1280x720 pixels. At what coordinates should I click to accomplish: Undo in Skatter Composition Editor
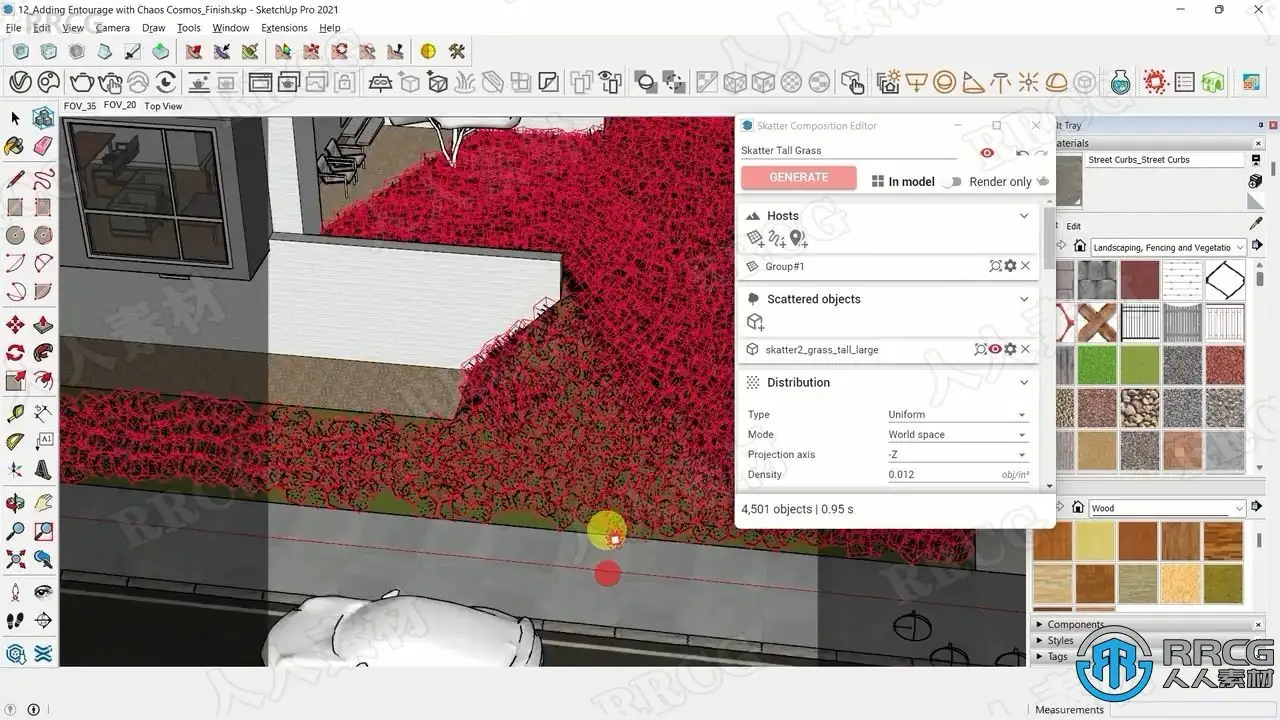1022,153
